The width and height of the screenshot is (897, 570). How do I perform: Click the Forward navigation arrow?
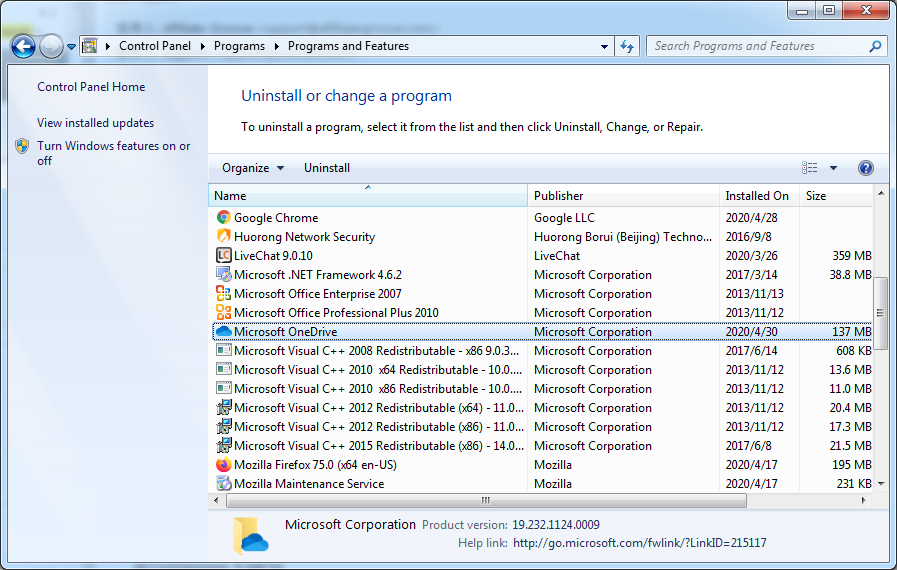click(x=51, y=46)
